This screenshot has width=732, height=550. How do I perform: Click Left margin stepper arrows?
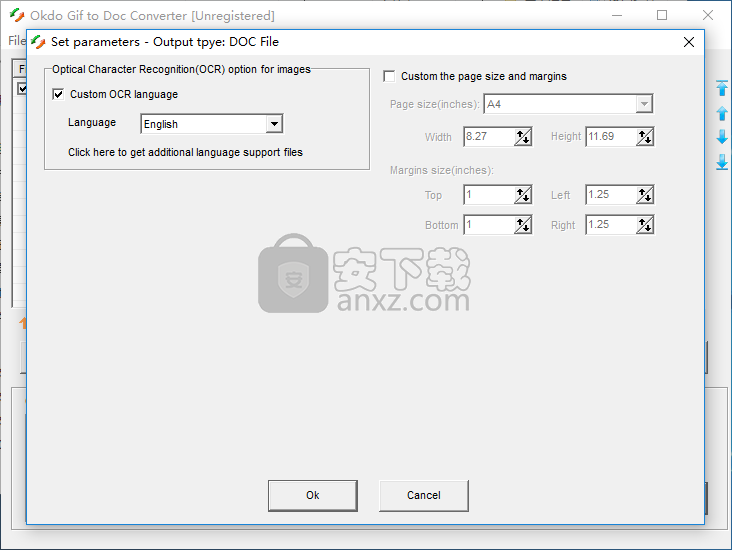tap(645, 195)
